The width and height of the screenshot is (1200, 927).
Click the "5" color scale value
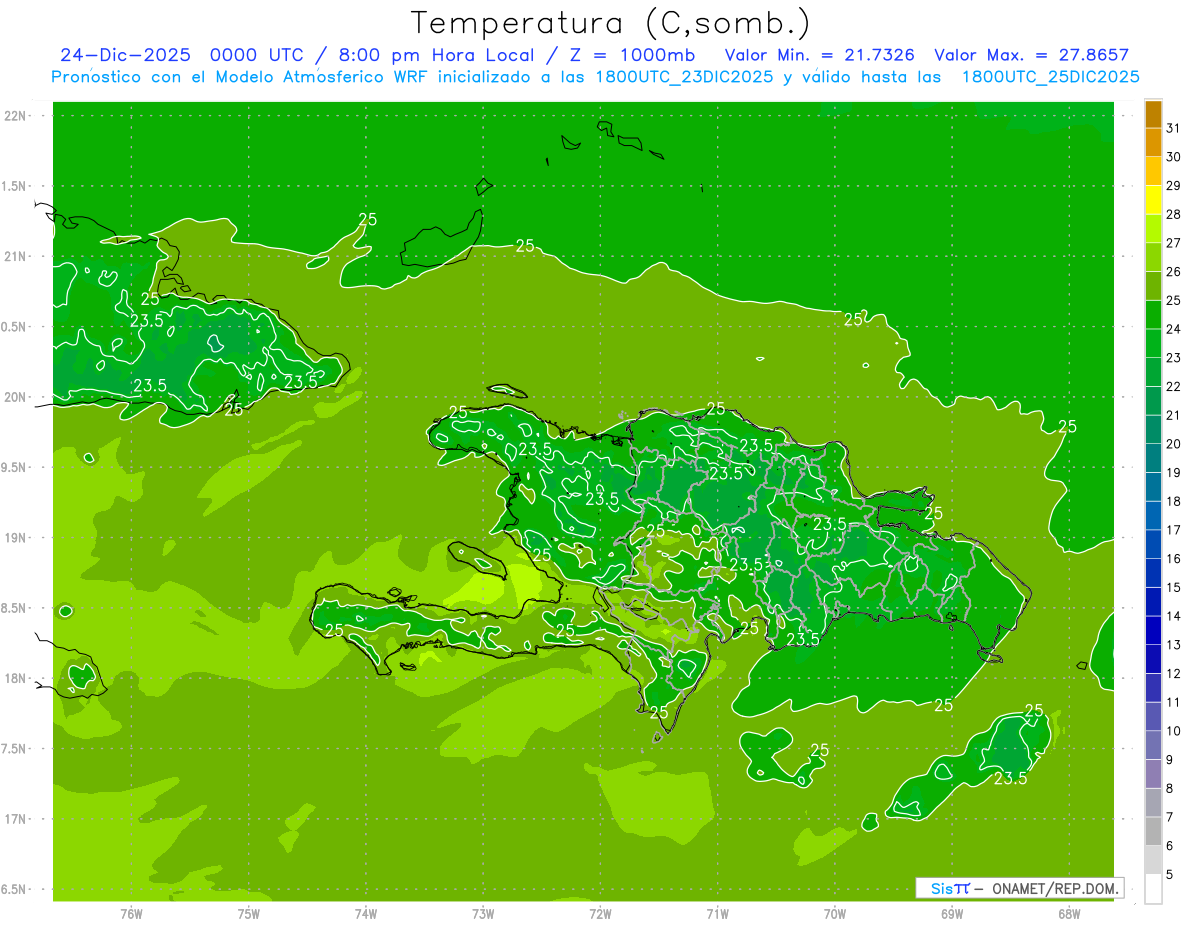click(x=1170, y=875)
